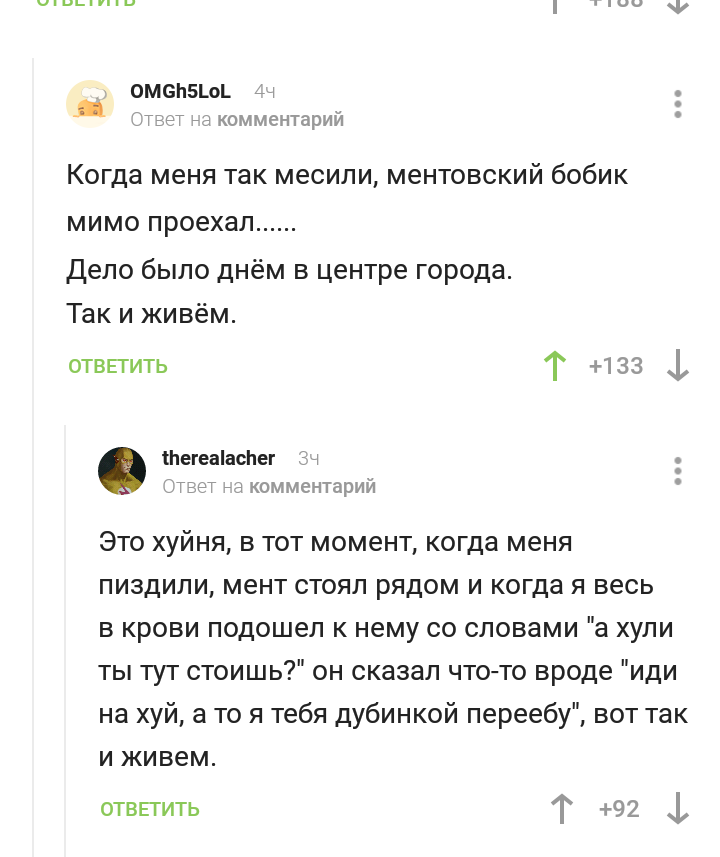Open therealacher's avatar picture

[122, 471]
